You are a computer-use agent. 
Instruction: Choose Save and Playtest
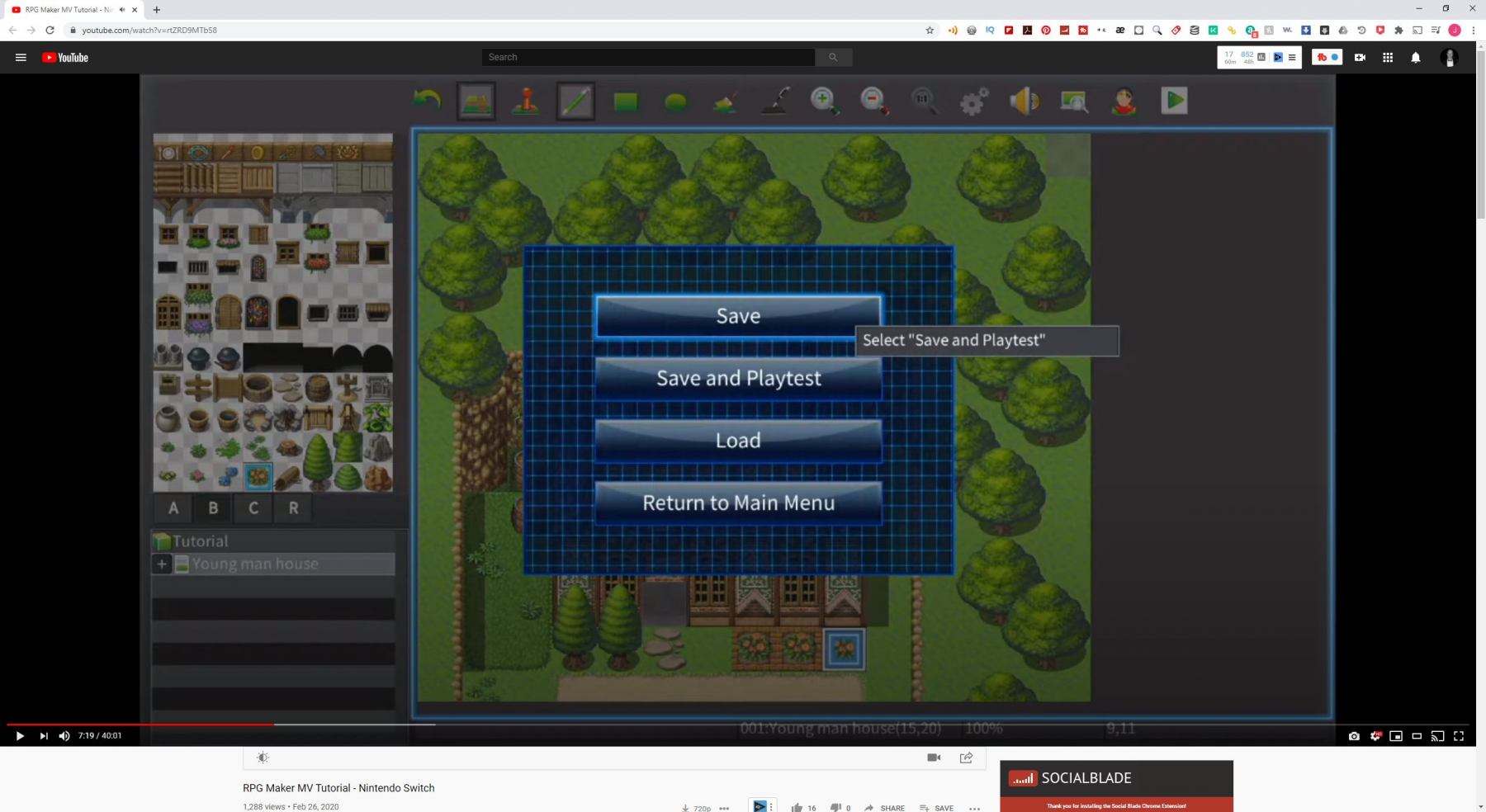point(738,378)
